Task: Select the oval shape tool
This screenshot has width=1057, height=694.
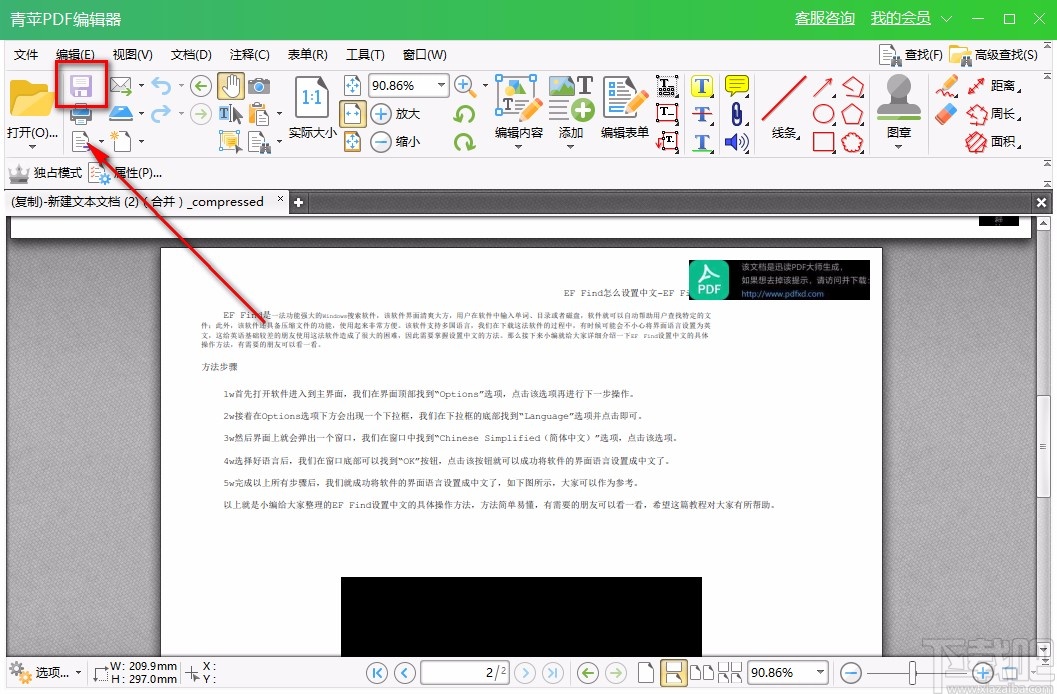Action: point(824,114)
